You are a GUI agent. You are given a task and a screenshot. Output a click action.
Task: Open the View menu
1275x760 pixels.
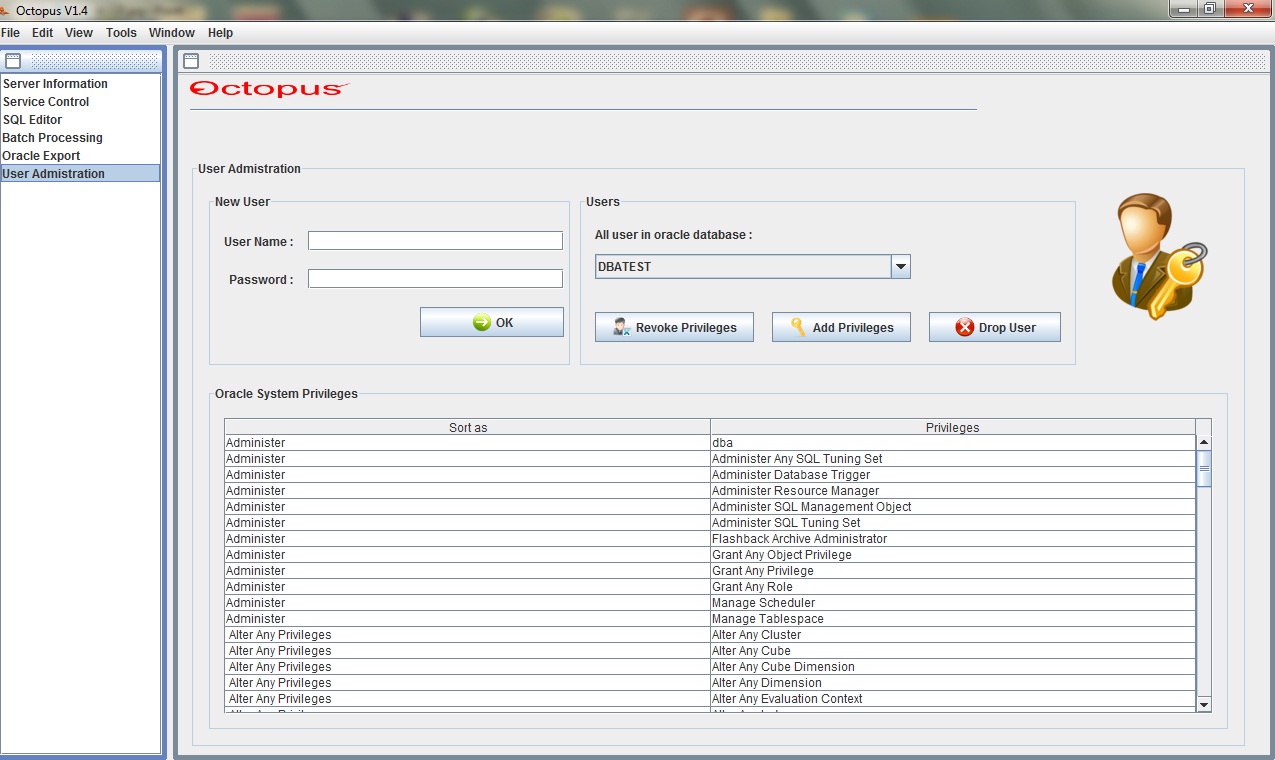pyautogui.click(x=79, y=33)
